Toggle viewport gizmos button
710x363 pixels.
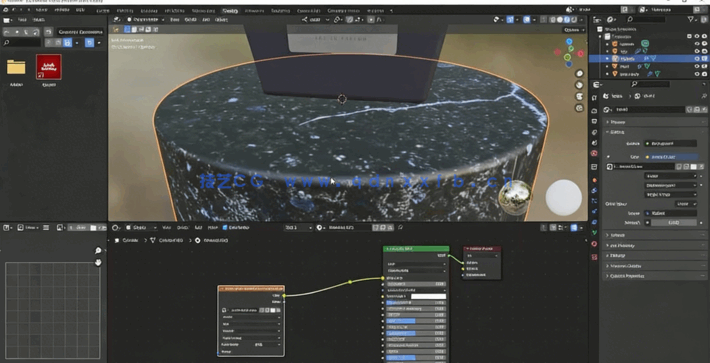[x=510, y=20]
